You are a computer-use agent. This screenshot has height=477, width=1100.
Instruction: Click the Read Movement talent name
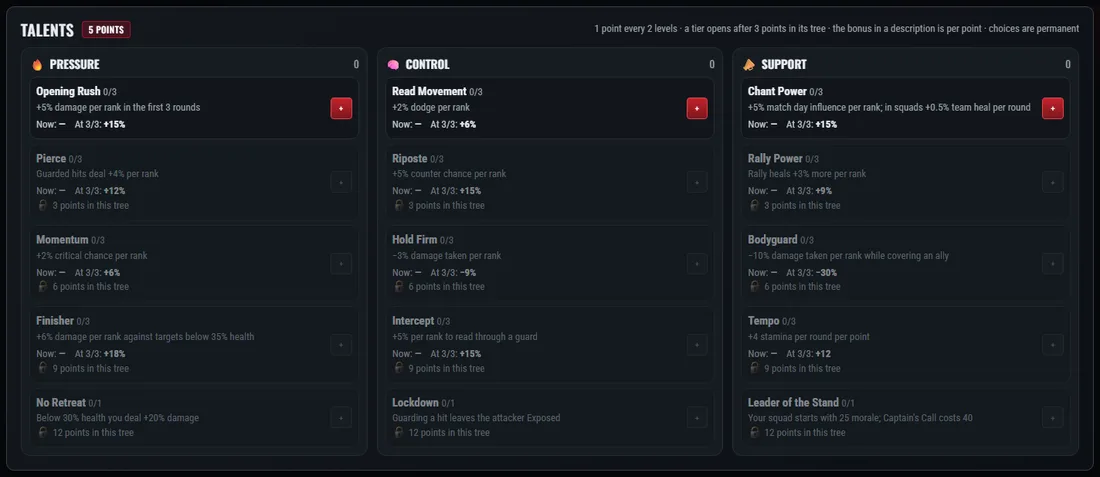[x=429, y=91]
